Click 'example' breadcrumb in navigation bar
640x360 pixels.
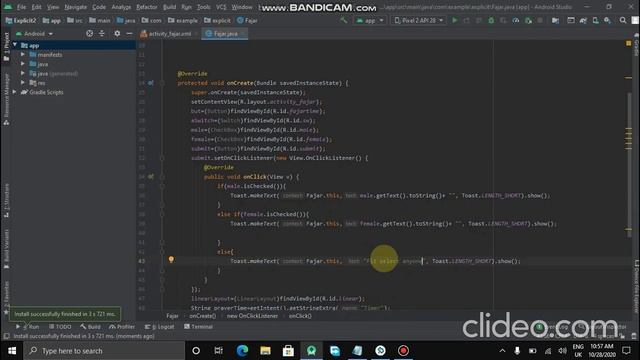(x=183, y=20)
